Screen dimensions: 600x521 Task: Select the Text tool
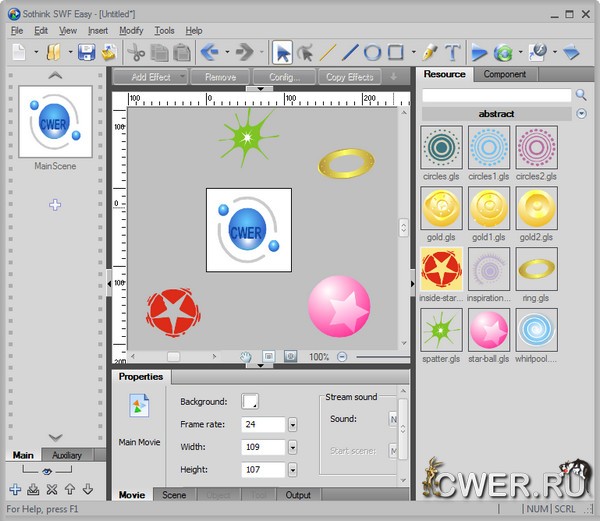point(453,52)
